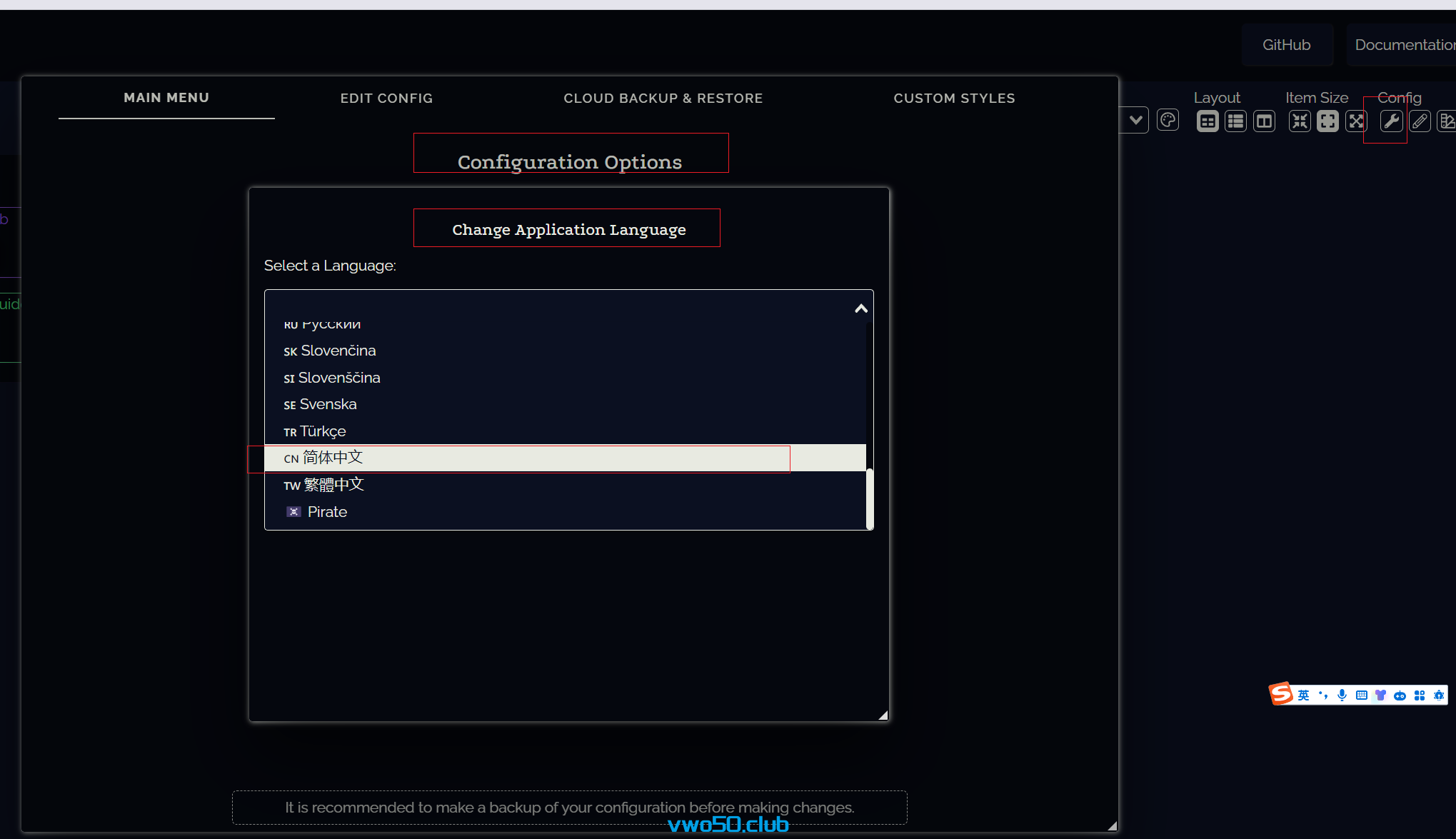The height and width of the screenshot is (839, 1456).
Task: Click the language list scrollbar thumb
Action: pyautogui.click(x=869, y=498)
